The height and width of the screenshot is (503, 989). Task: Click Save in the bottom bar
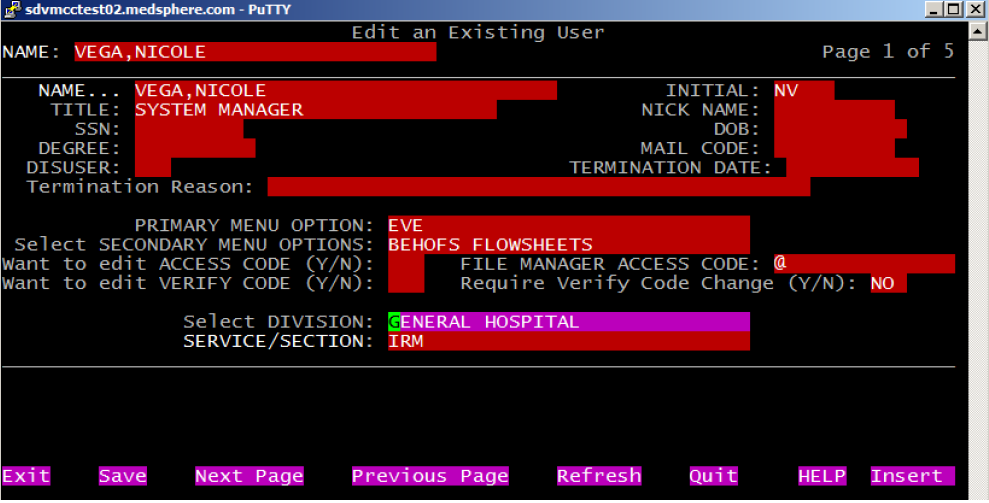click(x=122, y=476)
